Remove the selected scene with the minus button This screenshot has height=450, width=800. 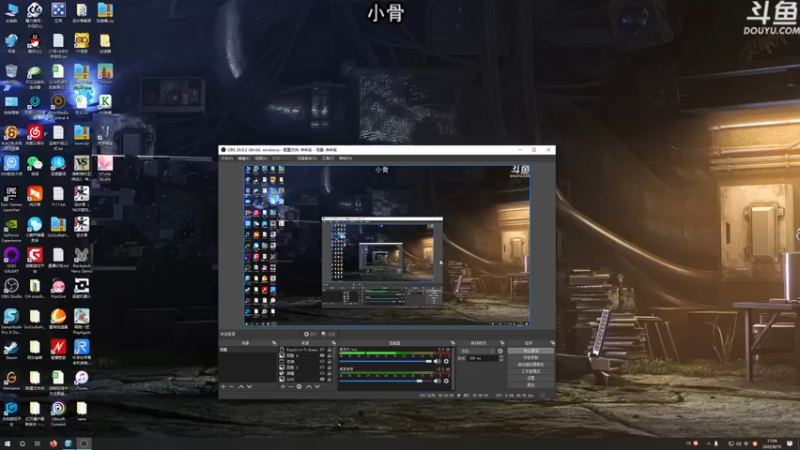pos(231,387)
